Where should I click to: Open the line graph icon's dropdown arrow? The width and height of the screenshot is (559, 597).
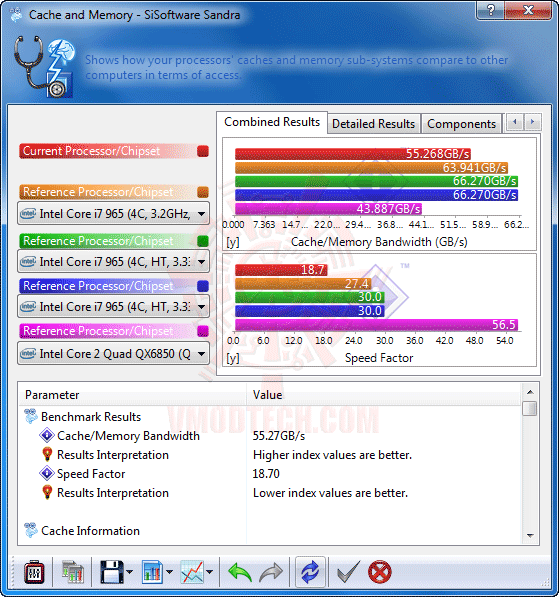tap(209, 571)
